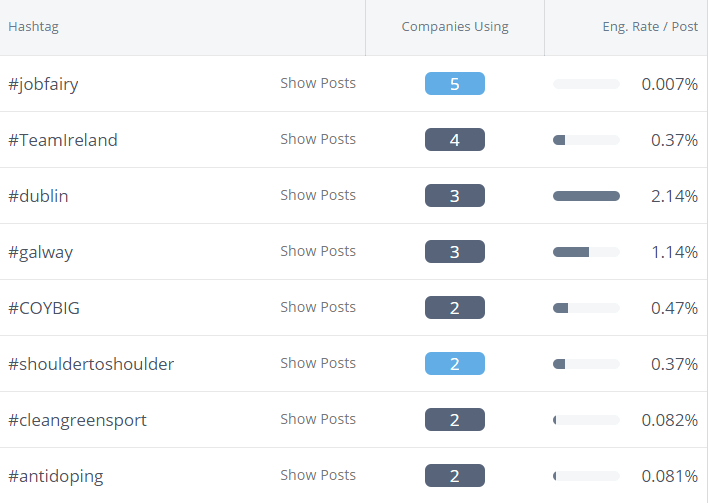Click the #antidoping companies count badge
Screen dimensions: 708x503
click(454, 476)
